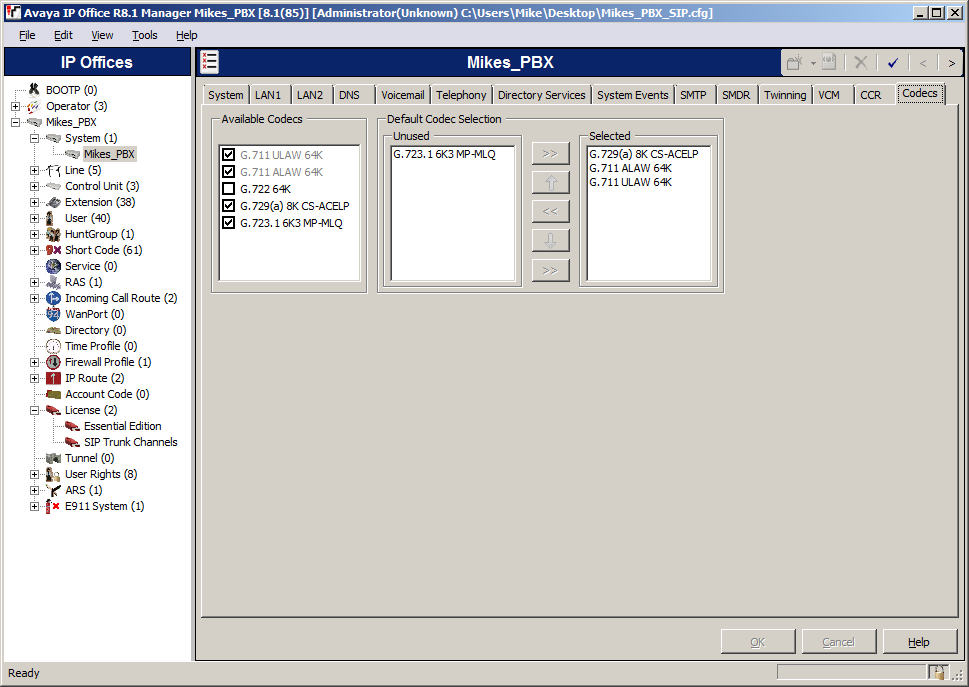Select the User node icon
Viewport: 969px width, 687px height.
coord(51,218)
